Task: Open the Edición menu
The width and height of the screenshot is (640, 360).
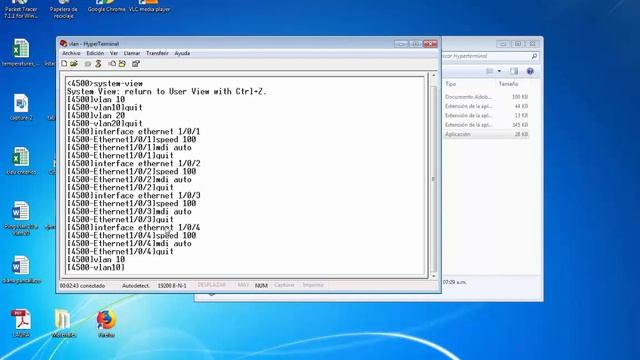Action: (95, 53)
